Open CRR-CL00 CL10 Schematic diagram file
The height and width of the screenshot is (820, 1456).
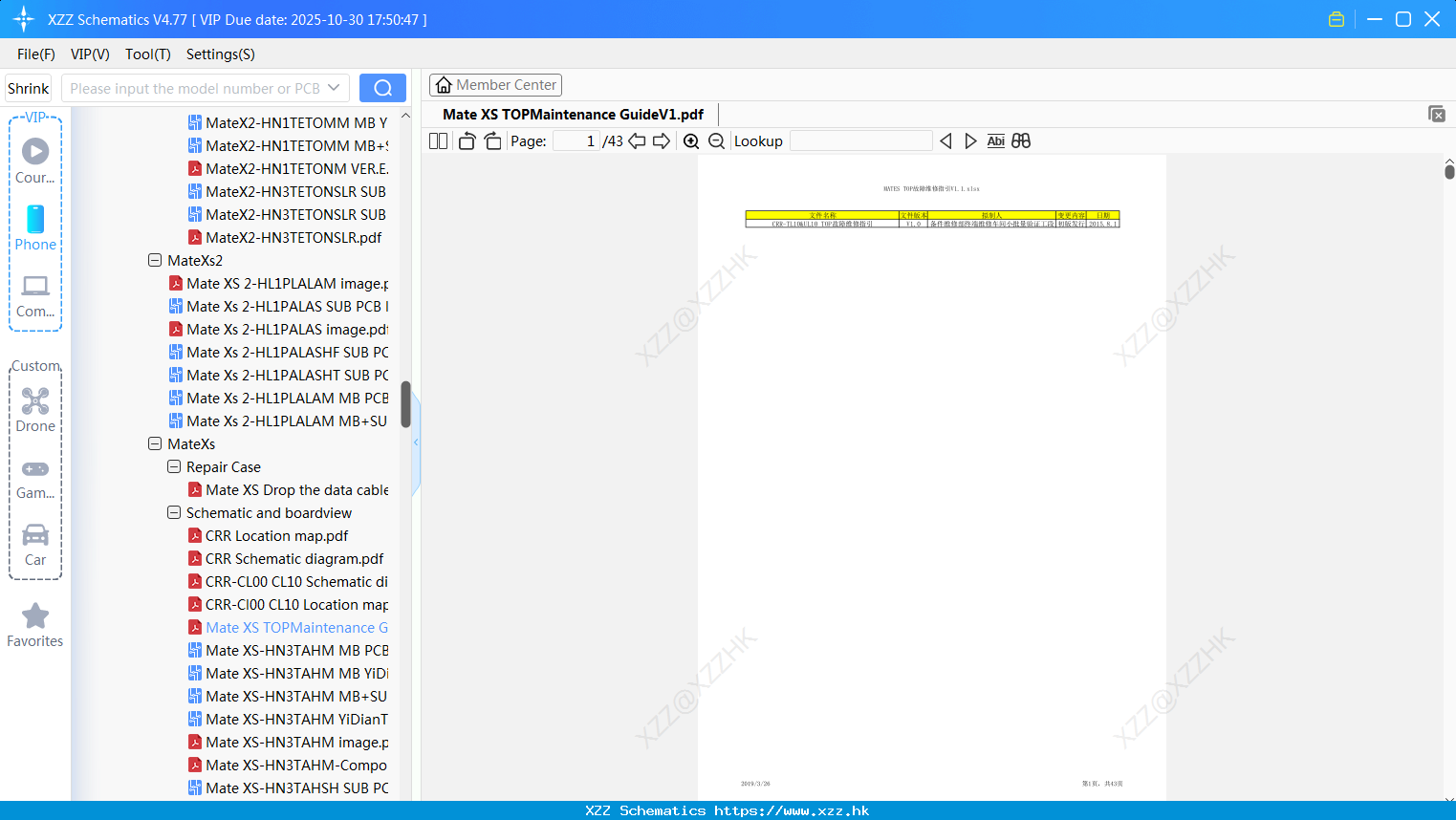[x=288, y=582]
